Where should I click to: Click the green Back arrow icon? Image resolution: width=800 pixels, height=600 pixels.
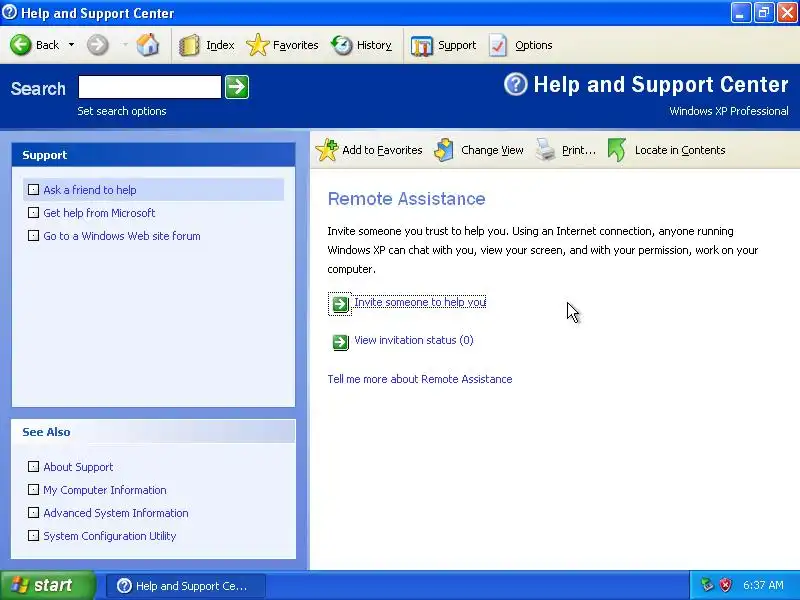(x=21, y=45)
